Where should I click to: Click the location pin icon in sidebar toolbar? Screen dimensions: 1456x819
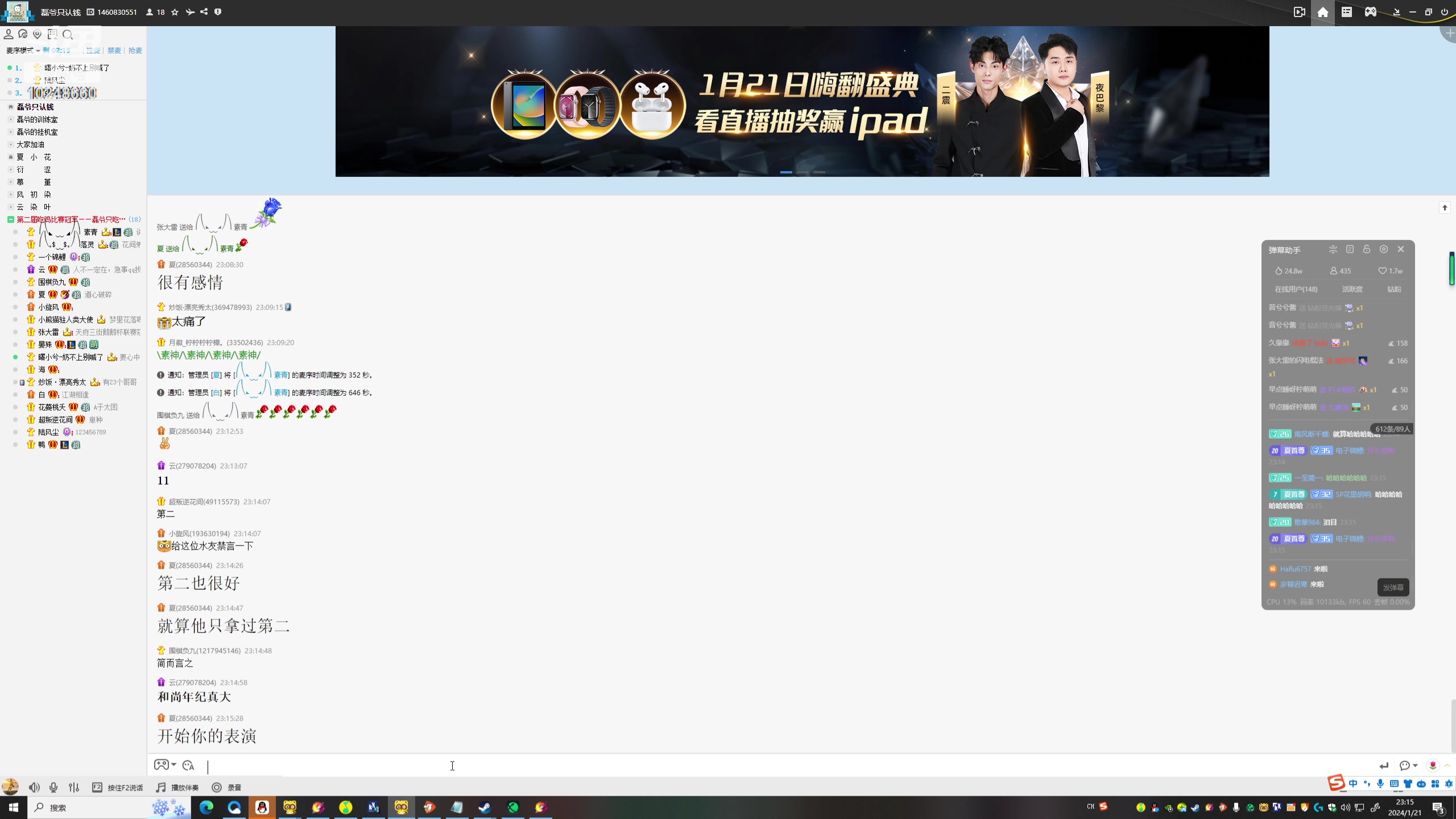[38, 35]
